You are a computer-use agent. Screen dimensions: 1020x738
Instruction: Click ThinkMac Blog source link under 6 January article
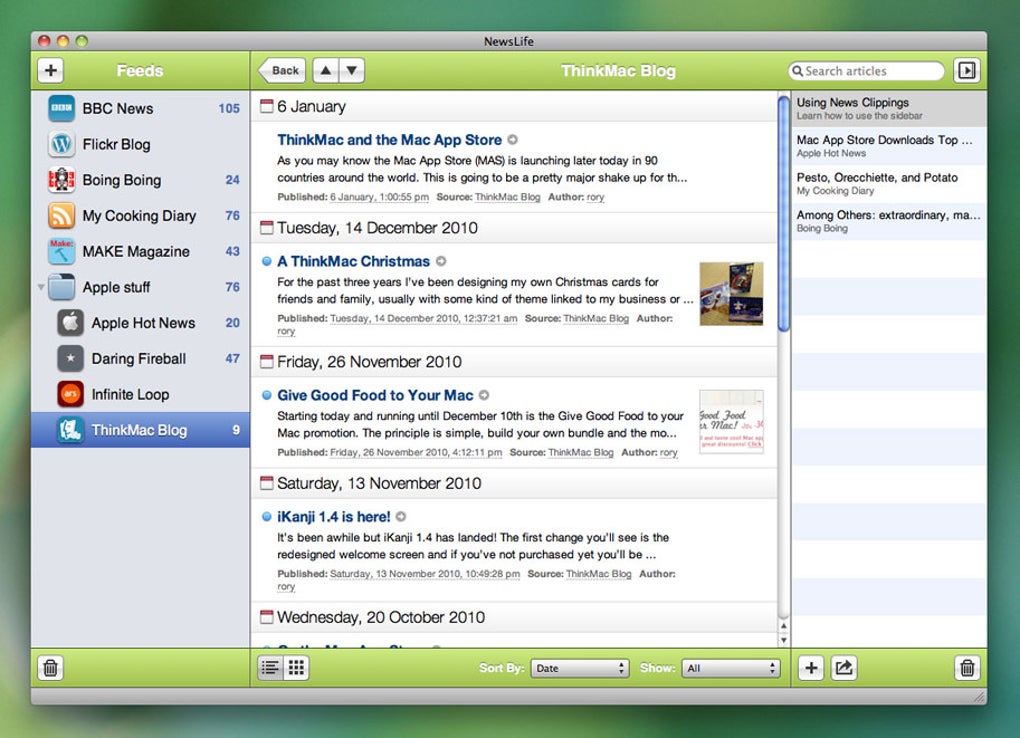click(507, 197)
